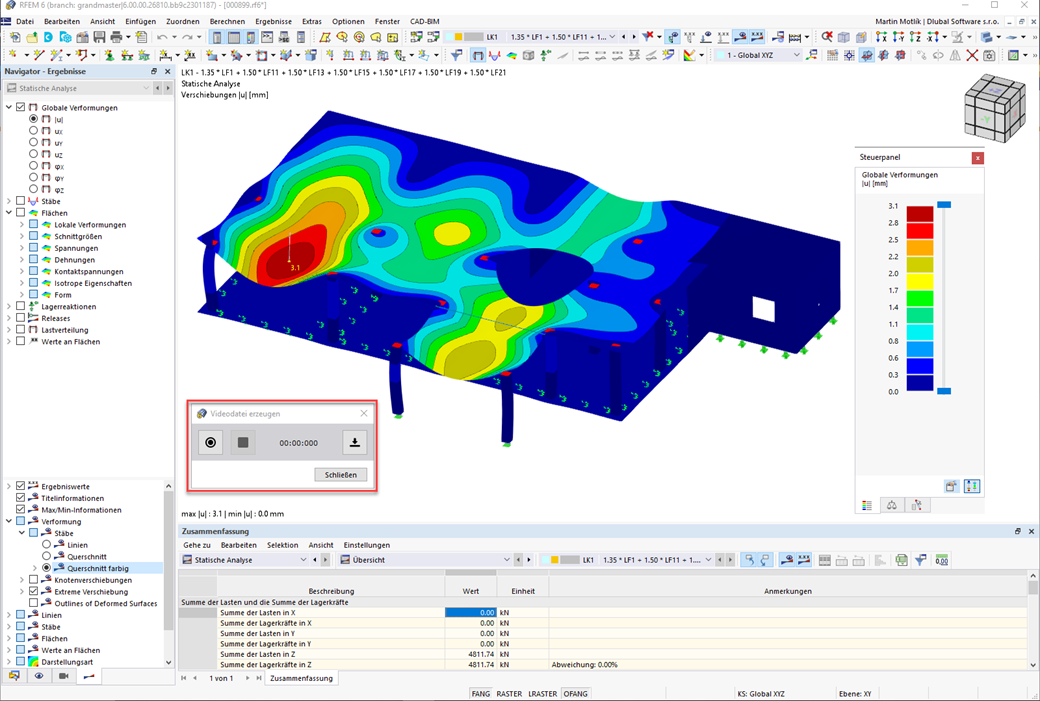Open Einstellungen menu in Zusammenfassung panel
The height and width of the screenshot is (701, 1040).
[366, 545]
